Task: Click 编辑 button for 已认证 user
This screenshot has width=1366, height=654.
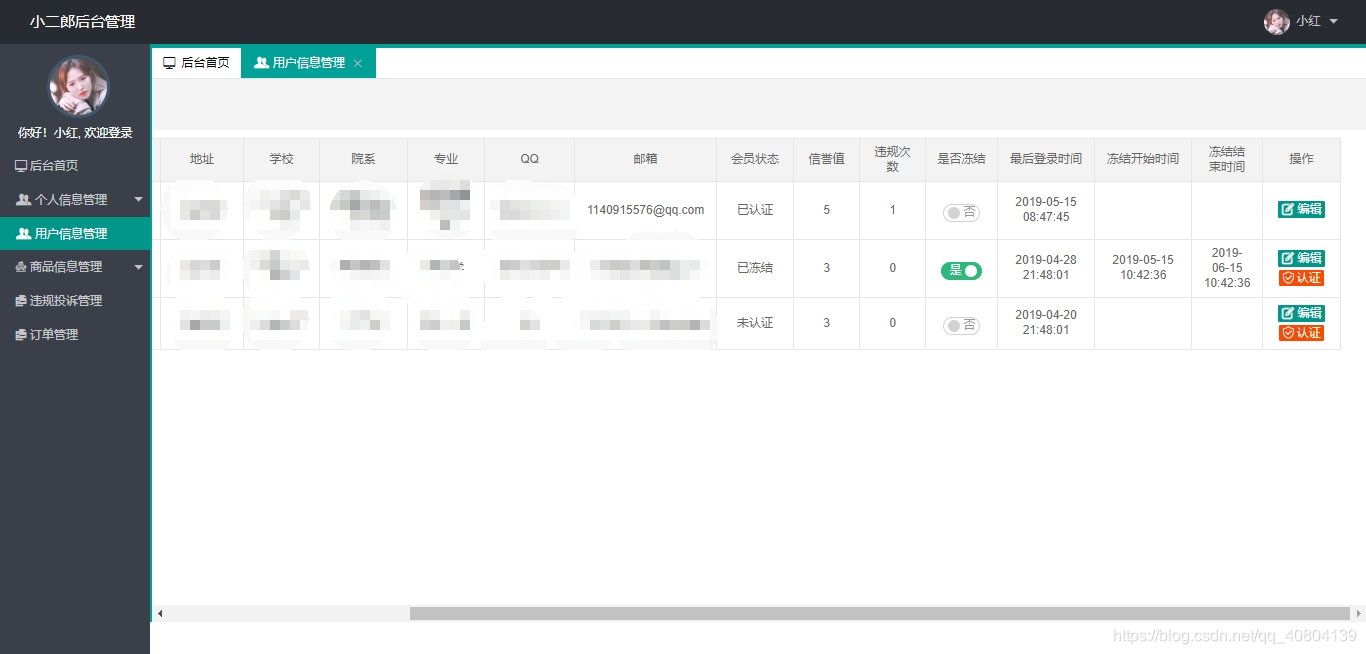Action: (x=1301, y=209)
